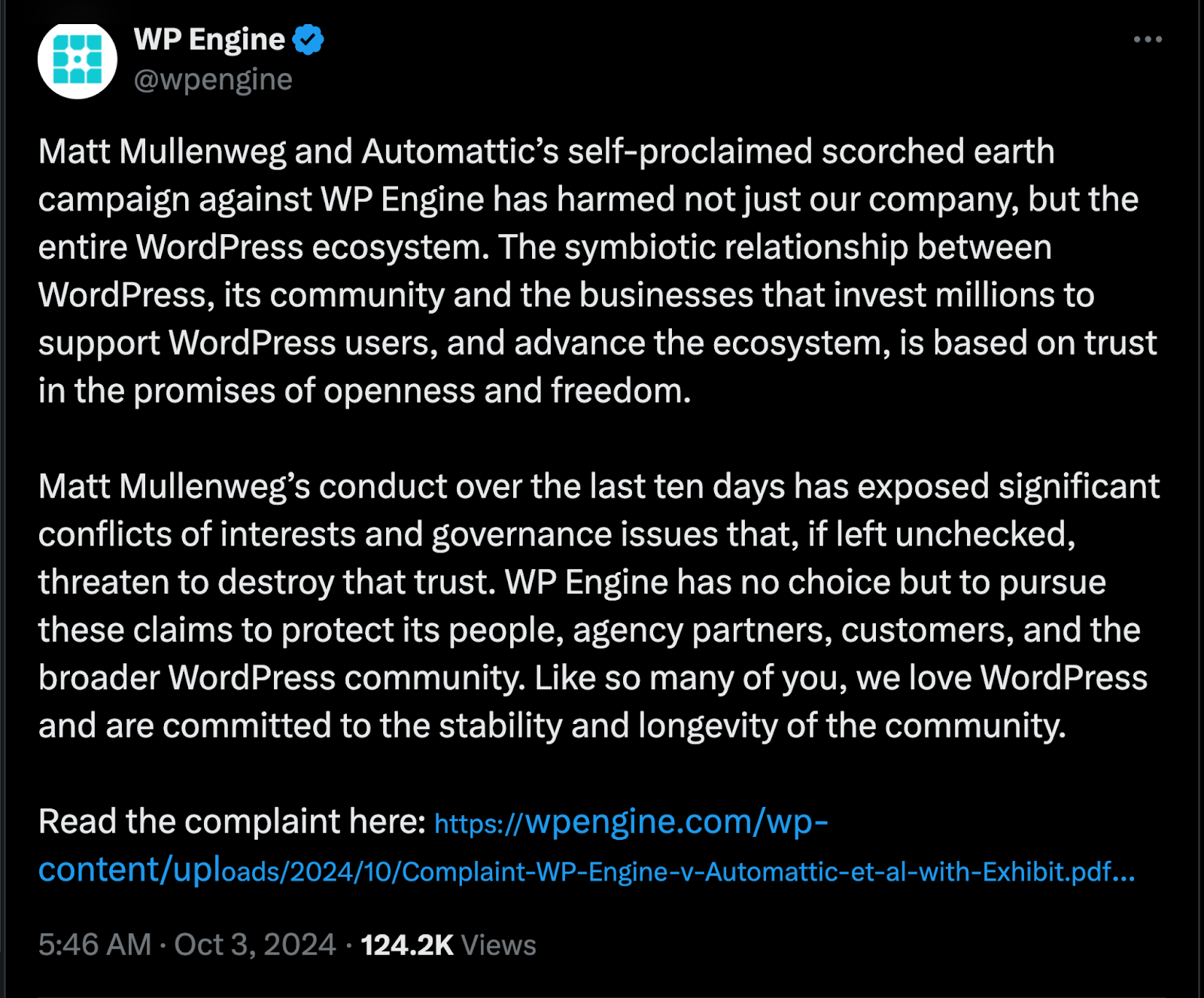Click the Views label

point(498,945)
